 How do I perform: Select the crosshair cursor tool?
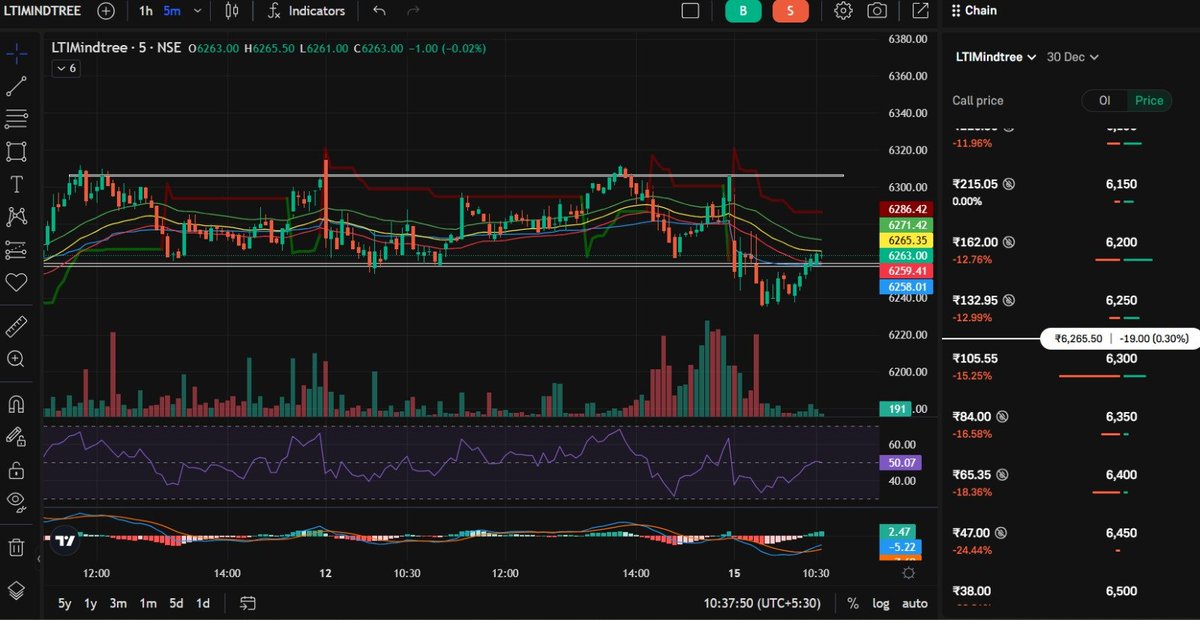(16, 53)
